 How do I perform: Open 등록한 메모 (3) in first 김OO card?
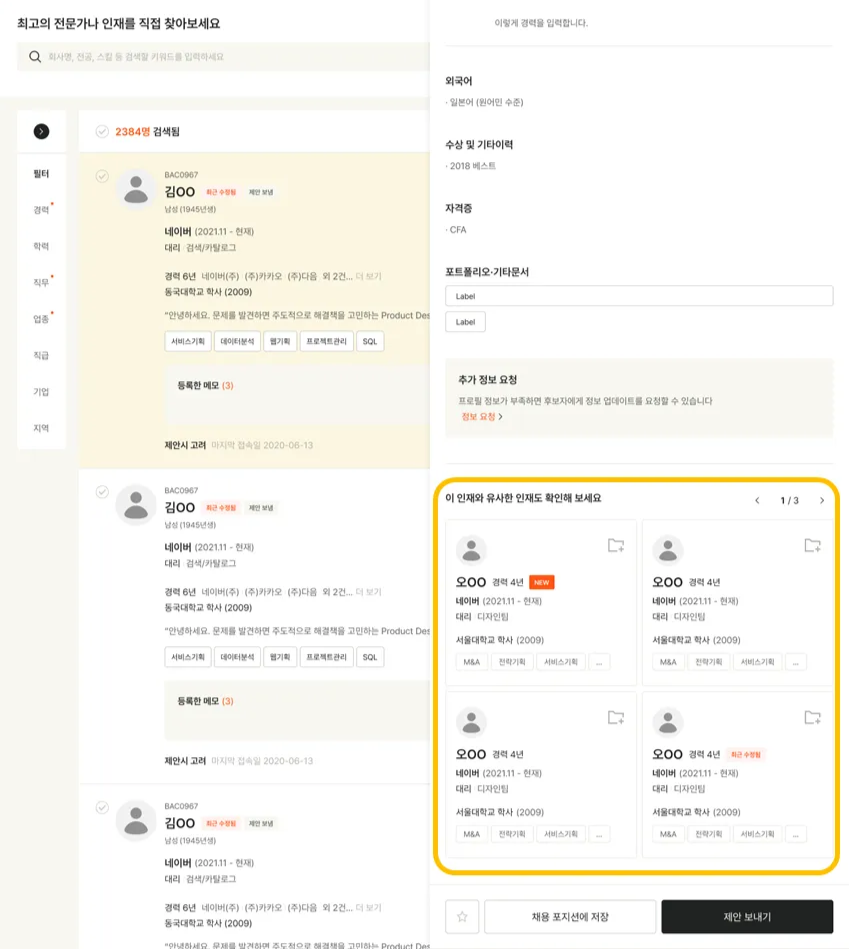(x=205, y=386)
